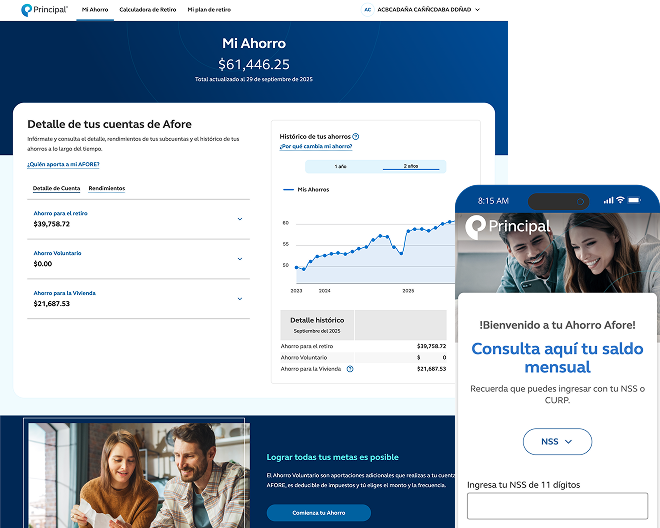Click the Mi Ahorro total $61,446.25
This screenshot has height=528, width=660.
point(254,64)
